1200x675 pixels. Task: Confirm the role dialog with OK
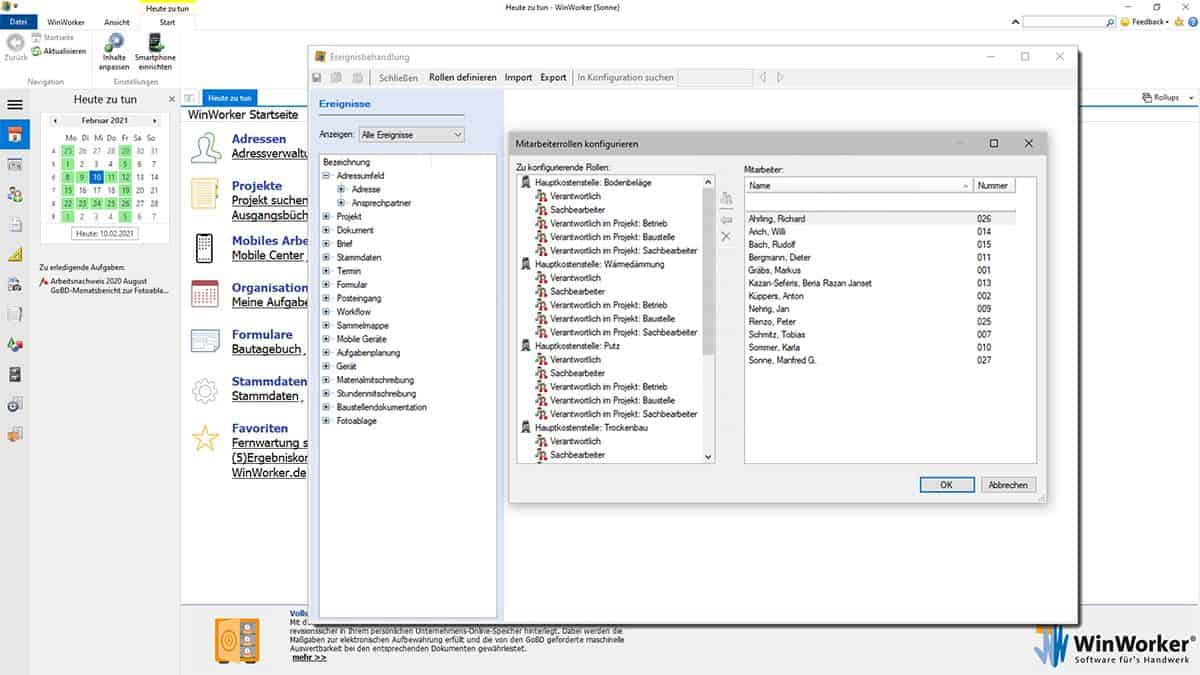tap(947, 484)
